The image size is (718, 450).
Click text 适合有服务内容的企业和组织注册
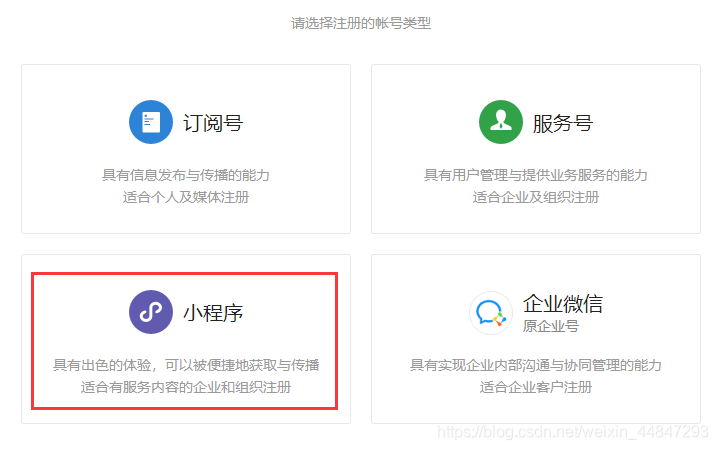(x=185, y=387)
